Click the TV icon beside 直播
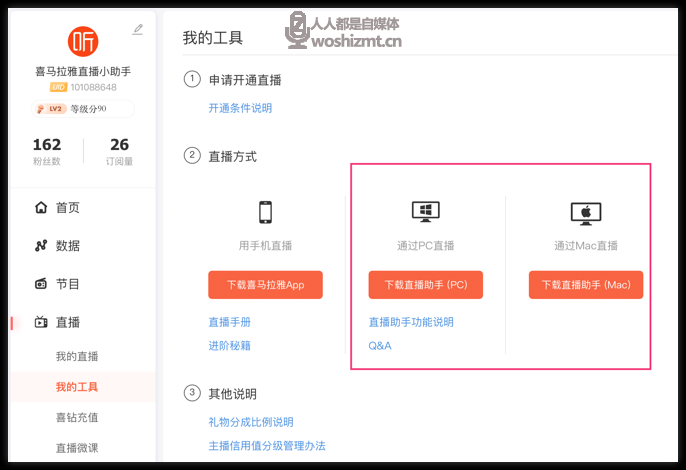This screenshot has width=686, height=470. coord(41,322)
